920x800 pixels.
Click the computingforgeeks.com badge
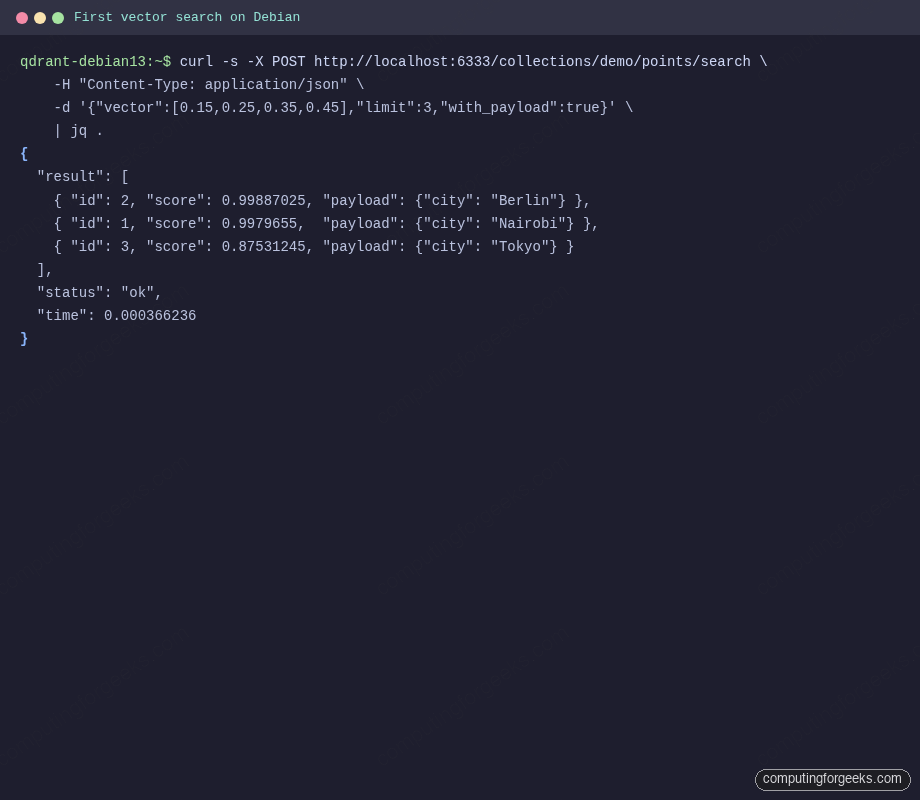(832, 779)
